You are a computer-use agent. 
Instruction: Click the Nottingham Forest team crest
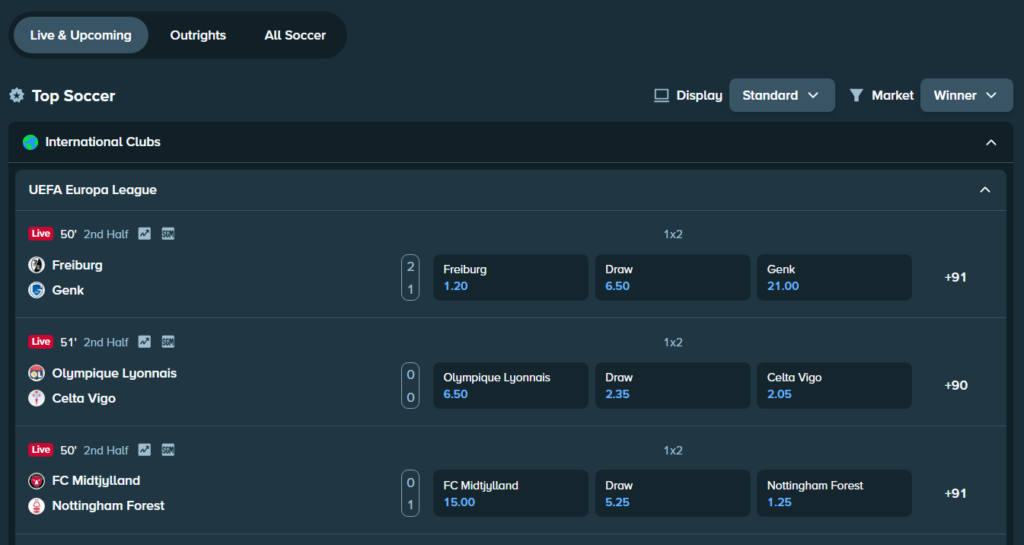pos(37,506)
